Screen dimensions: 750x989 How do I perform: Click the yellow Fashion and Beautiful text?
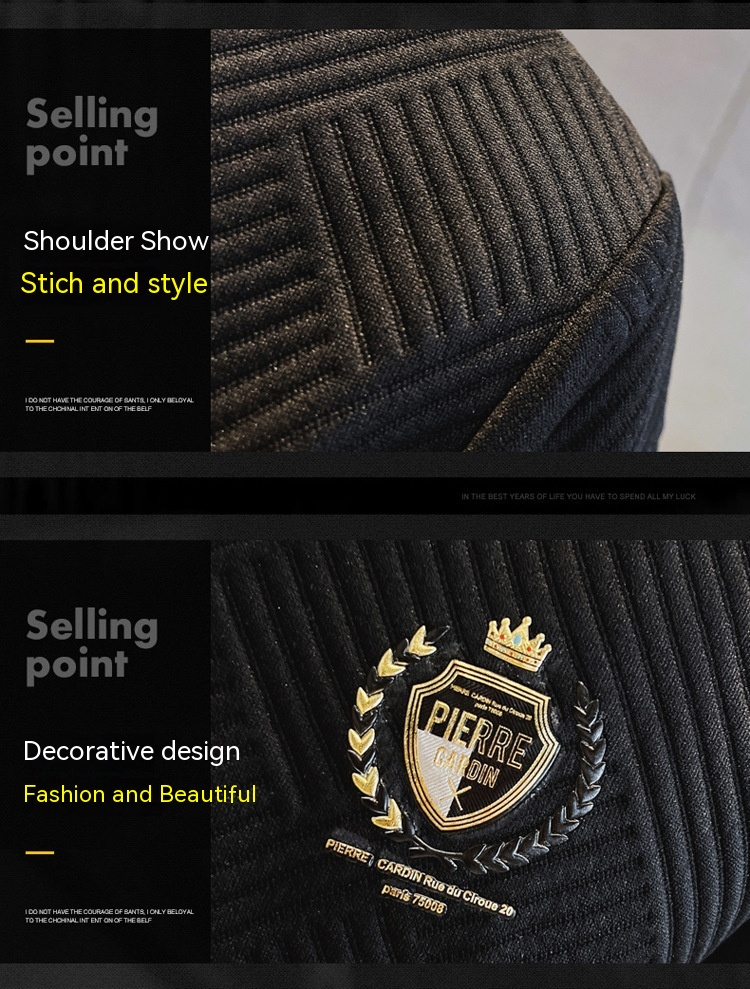point(139,794)
